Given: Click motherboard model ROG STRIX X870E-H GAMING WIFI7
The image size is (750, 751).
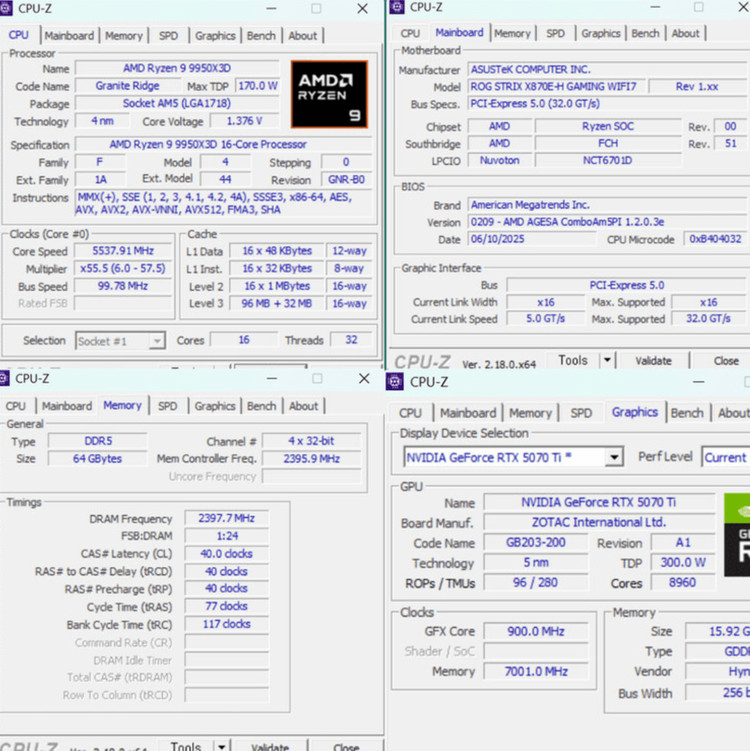Looking at the screenshot, I should coord(556,87).
